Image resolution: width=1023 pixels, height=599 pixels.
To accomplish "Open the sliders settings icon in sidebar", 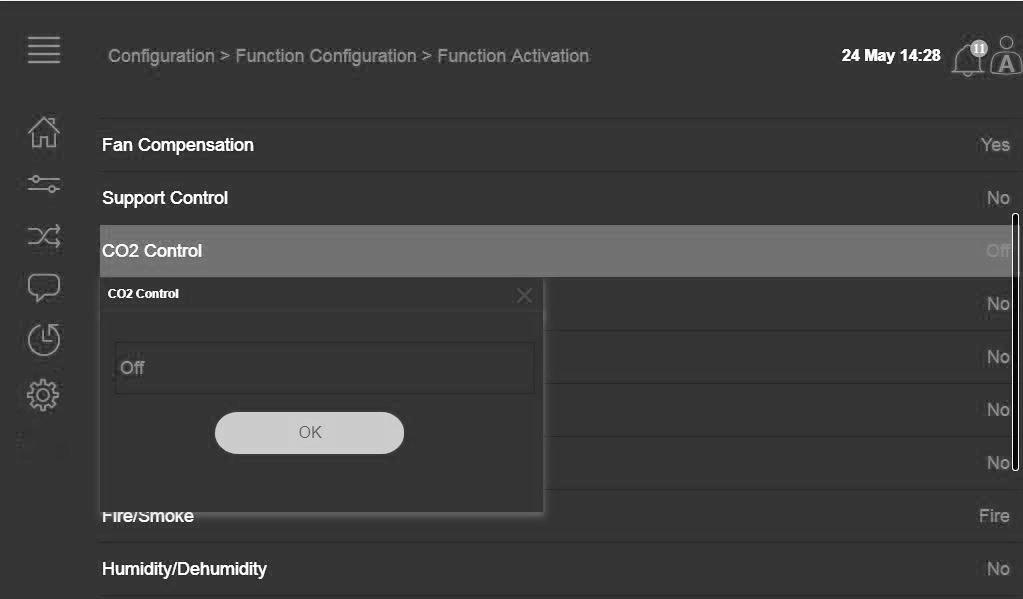I will point(44,184).
